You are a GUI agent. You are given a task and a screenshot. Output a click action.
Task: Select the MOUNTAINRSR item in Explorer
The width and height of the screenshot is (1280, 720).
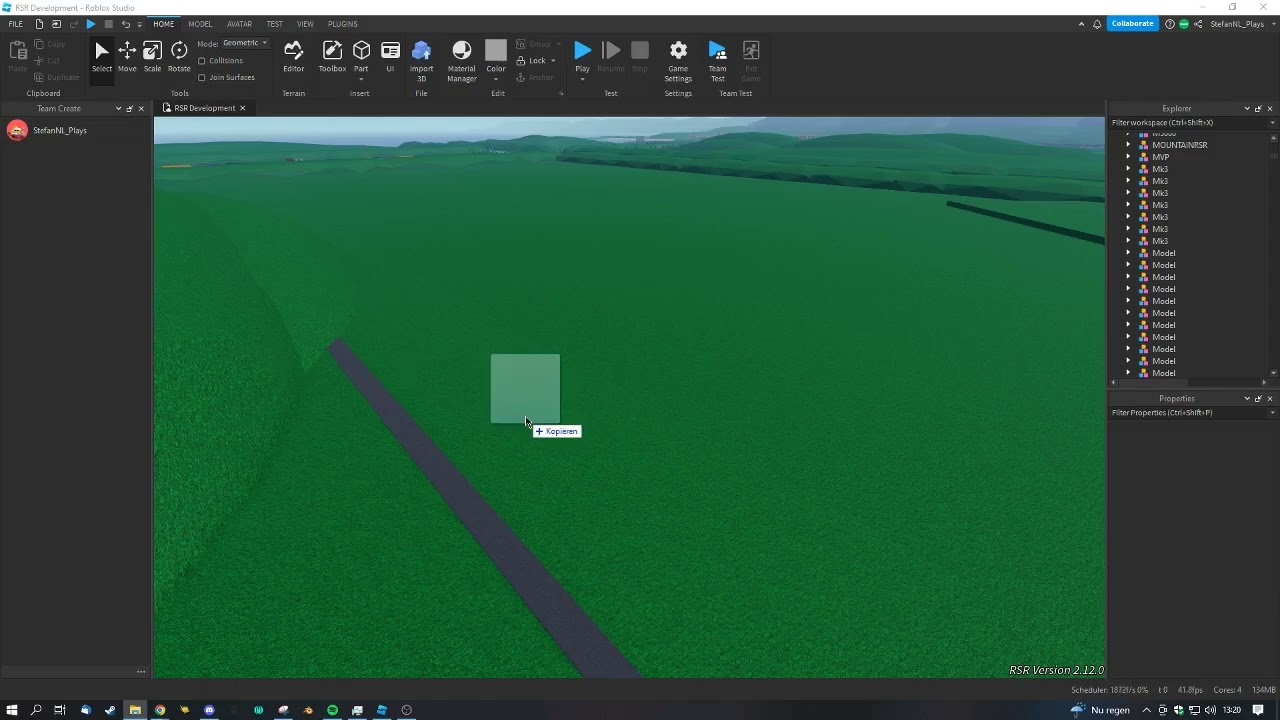click(x=1179, y=145)
